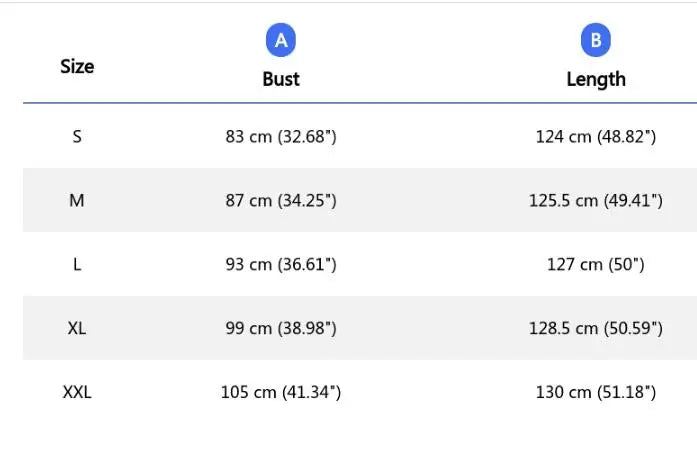Click the 99 cm bust value
This screenshot has width=697, height=457.
click(x=281, y=328)
